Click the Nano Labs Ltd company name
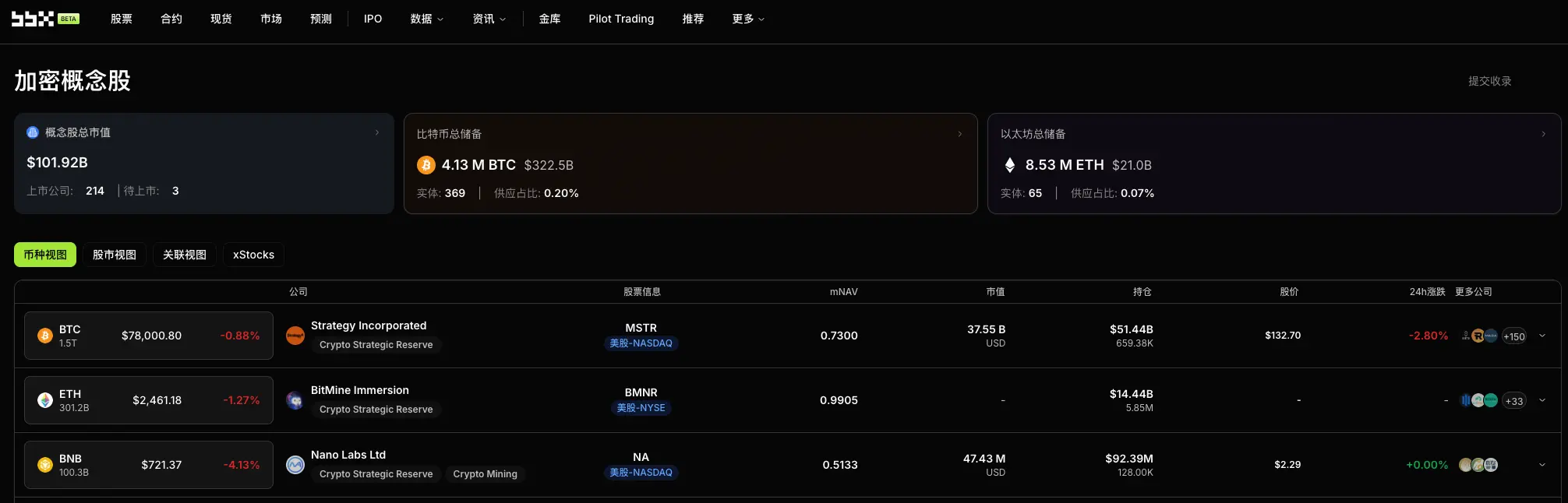 (x=348, y=455)
